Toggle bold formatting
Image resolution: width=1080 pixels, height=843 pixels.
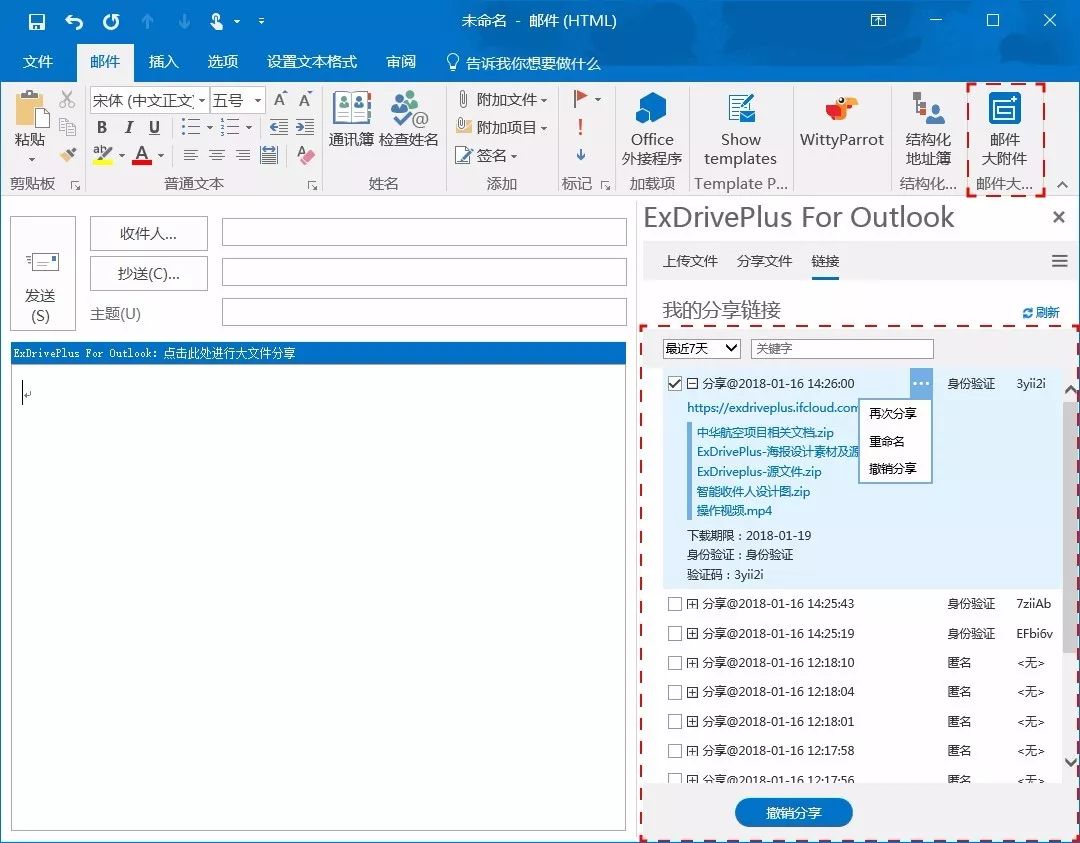102,127
